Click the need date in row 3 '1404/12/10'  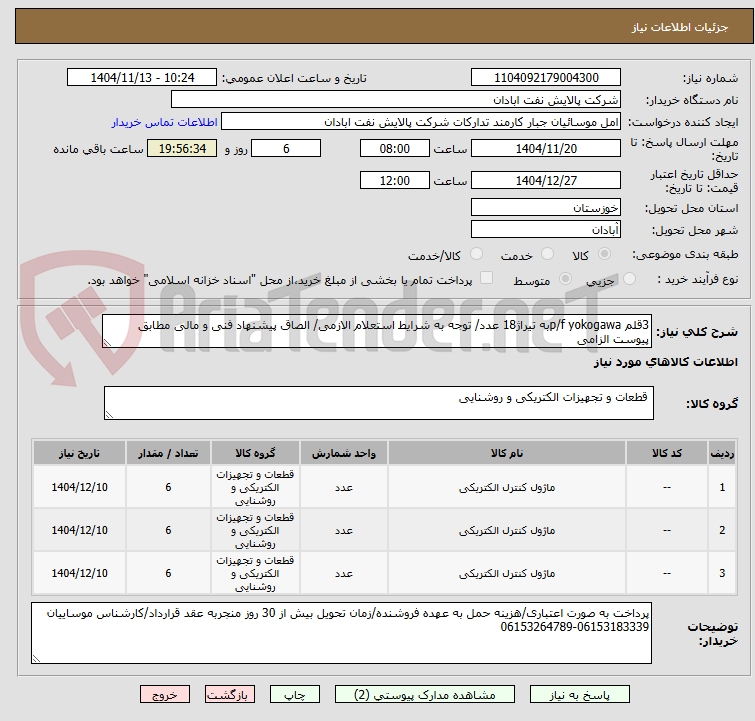pos(79,573)
